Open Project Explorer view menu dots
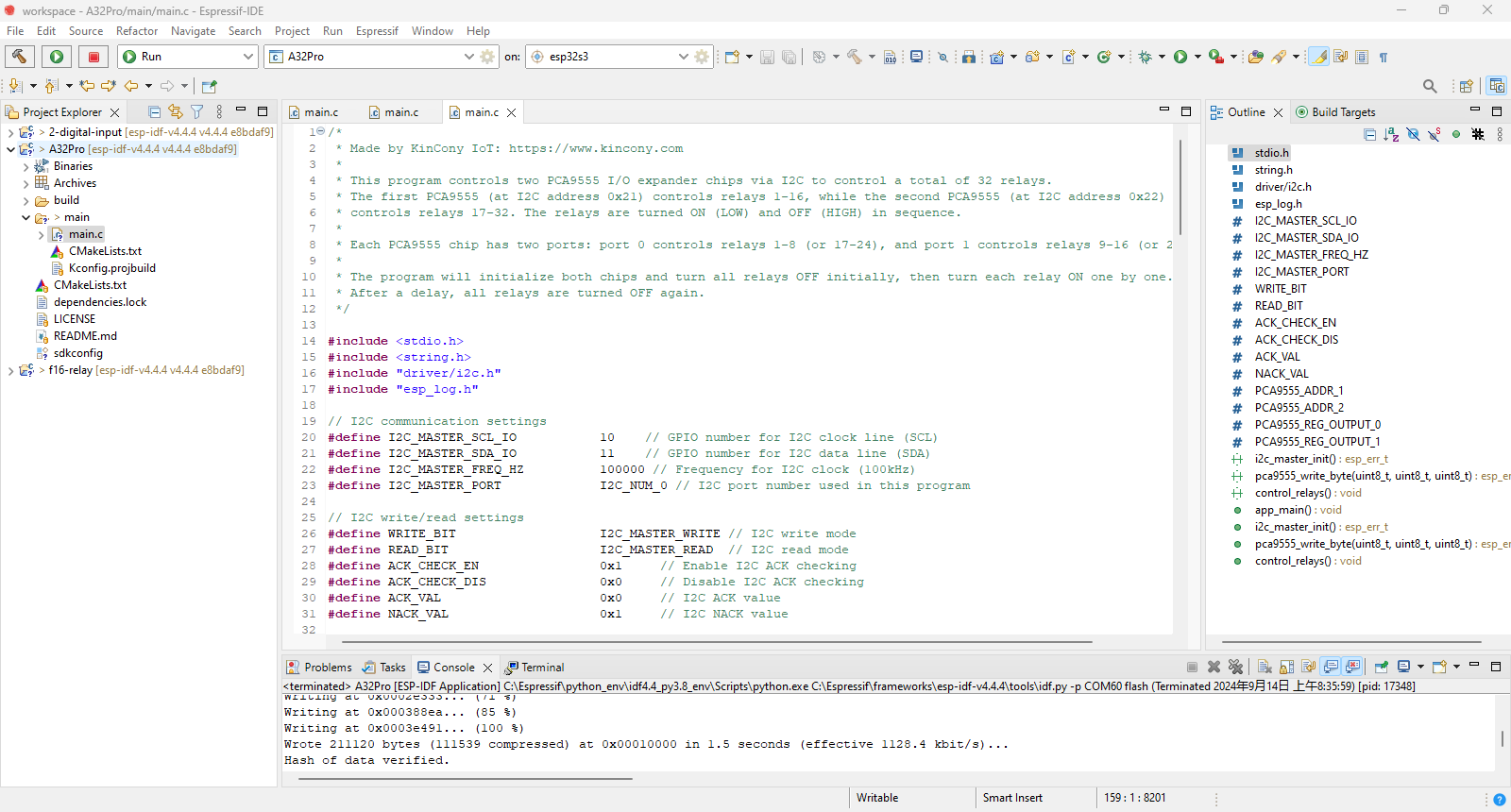This screenshot has width=1511, height=812. tap(219, 111)
